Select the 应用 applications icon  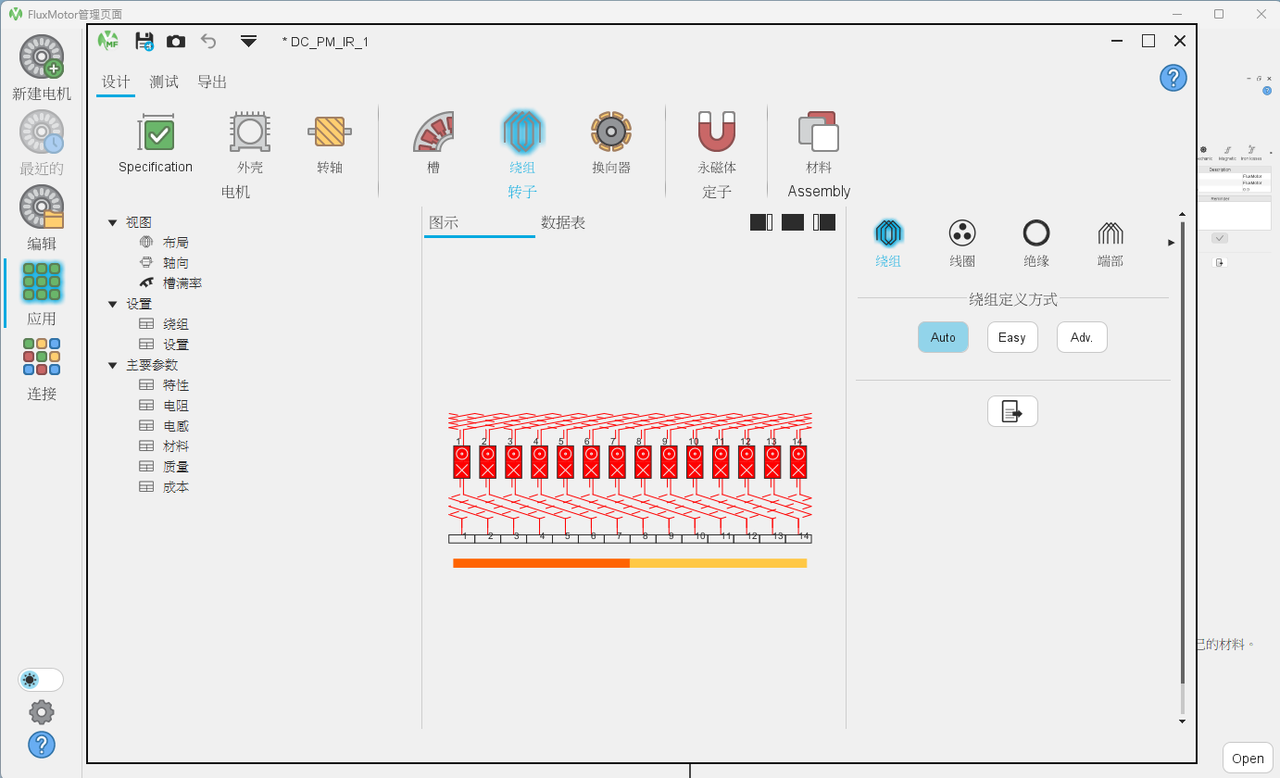[42, 283]
